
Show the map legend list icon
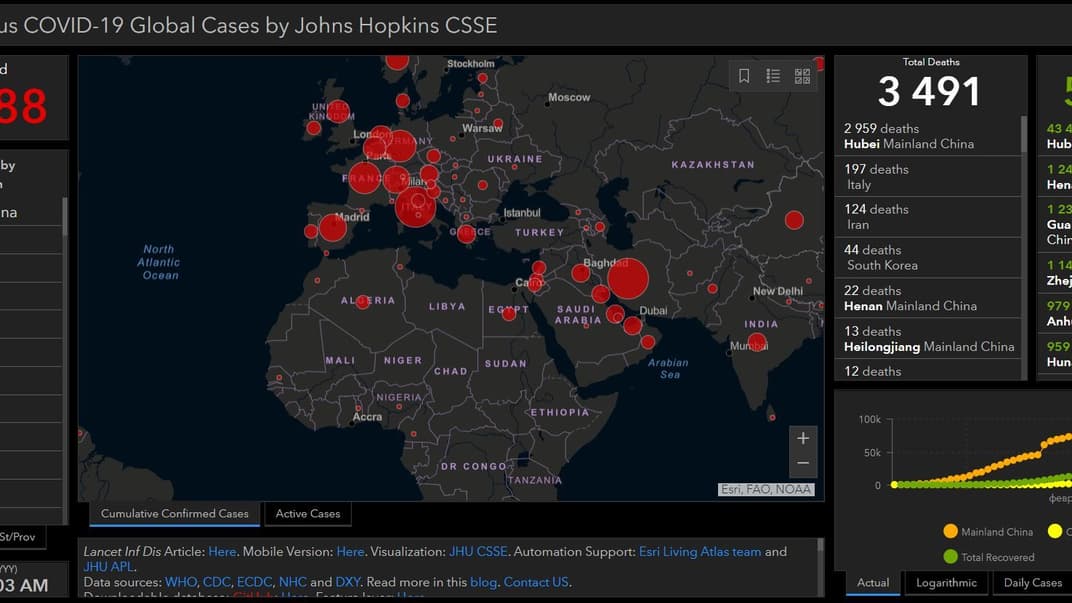click(x=773, y=76)
